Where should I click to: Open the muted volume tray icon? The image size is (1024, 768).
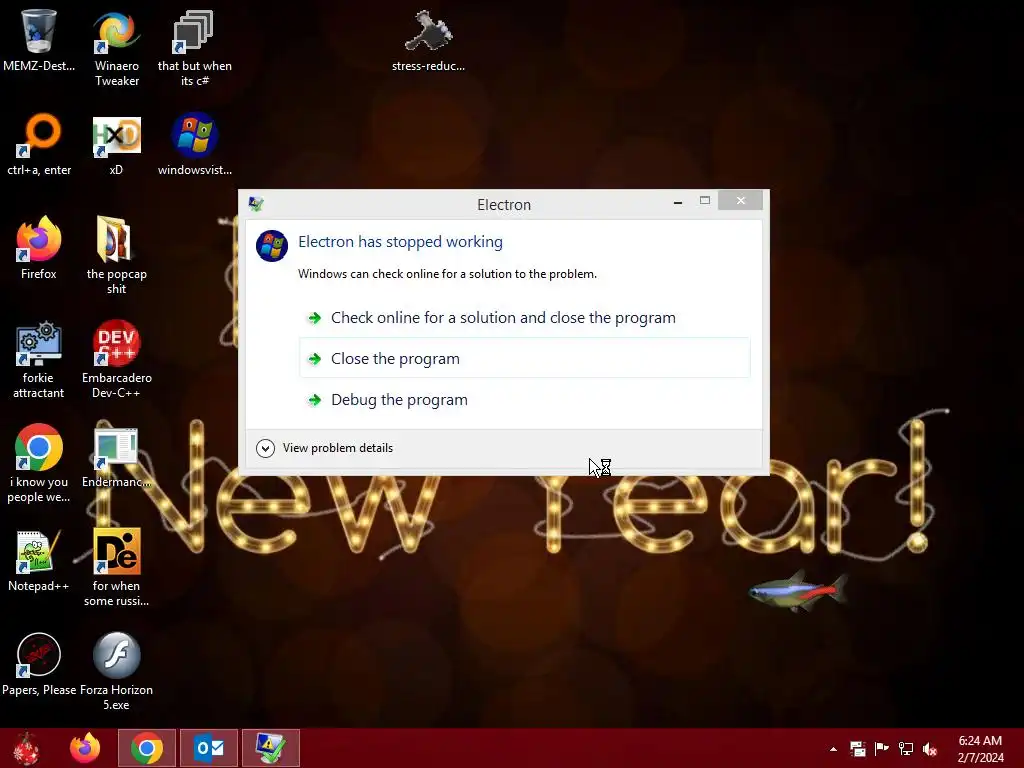pos(930,749)
